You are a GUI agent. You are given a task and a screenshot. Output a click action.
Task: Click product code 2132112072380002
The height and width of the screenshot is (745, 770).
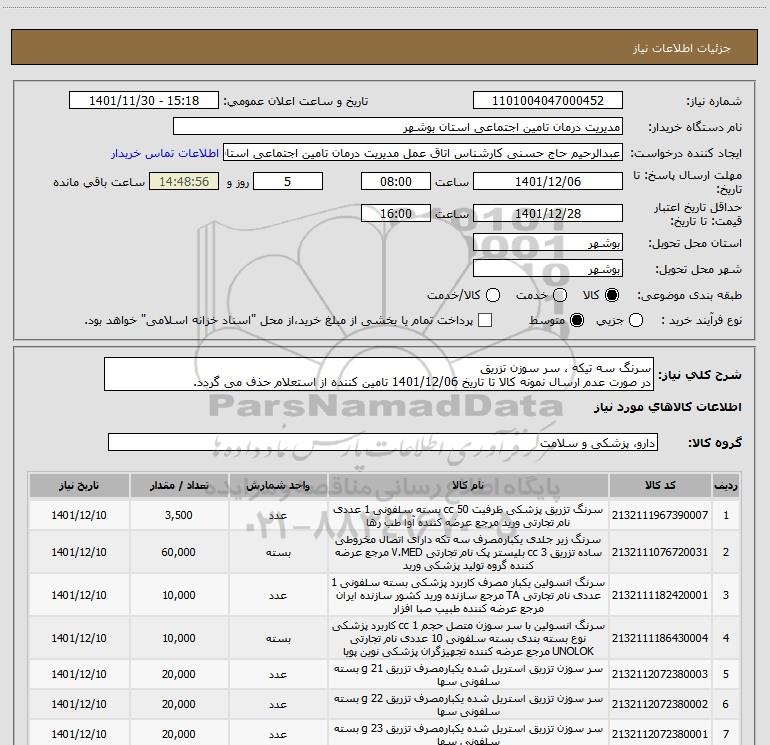point(660,704)
